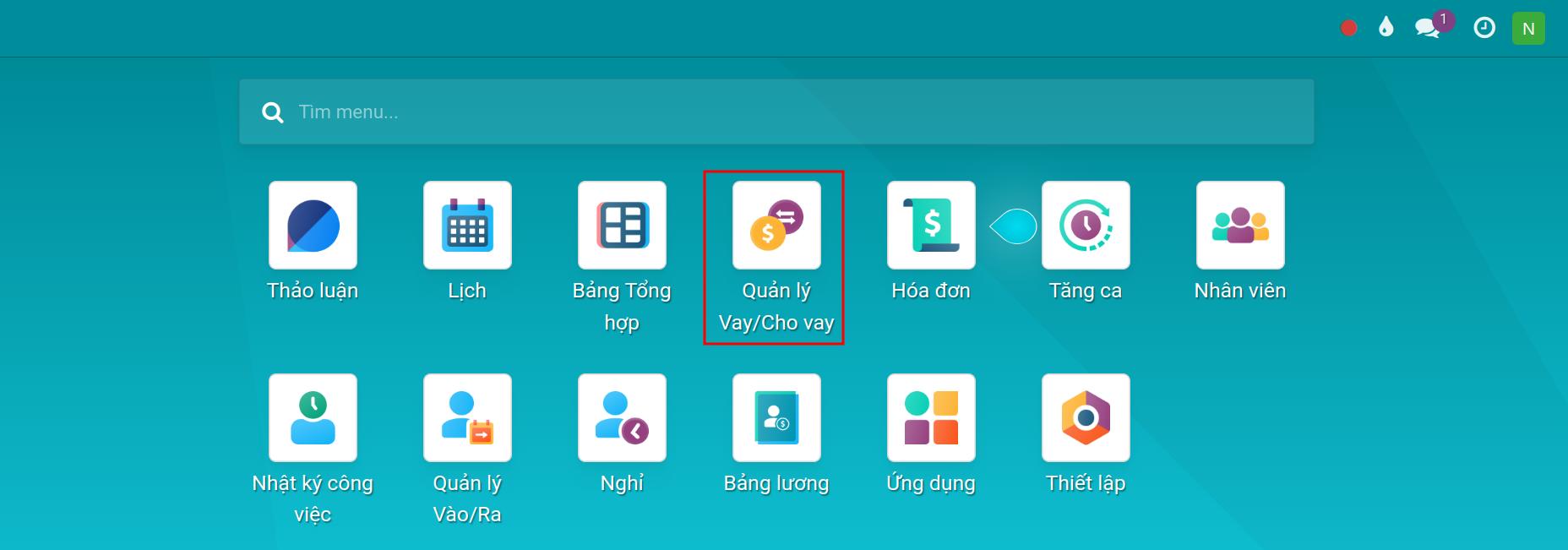The height and width of the screenshot is (550, 1568).
Task: Click the red recording dot icon
Action: 1348,29
